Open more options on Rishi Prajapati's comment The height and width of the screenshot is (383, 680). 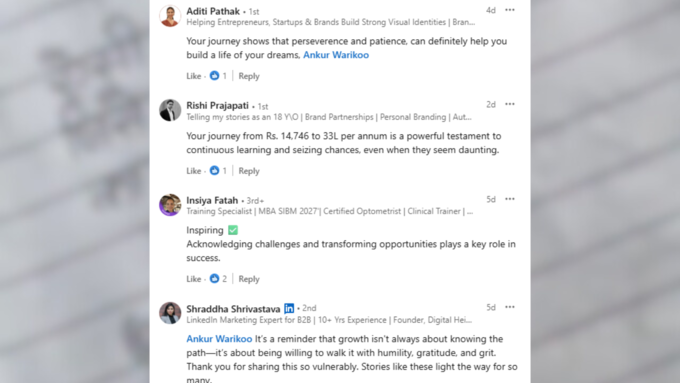(510, 104)
